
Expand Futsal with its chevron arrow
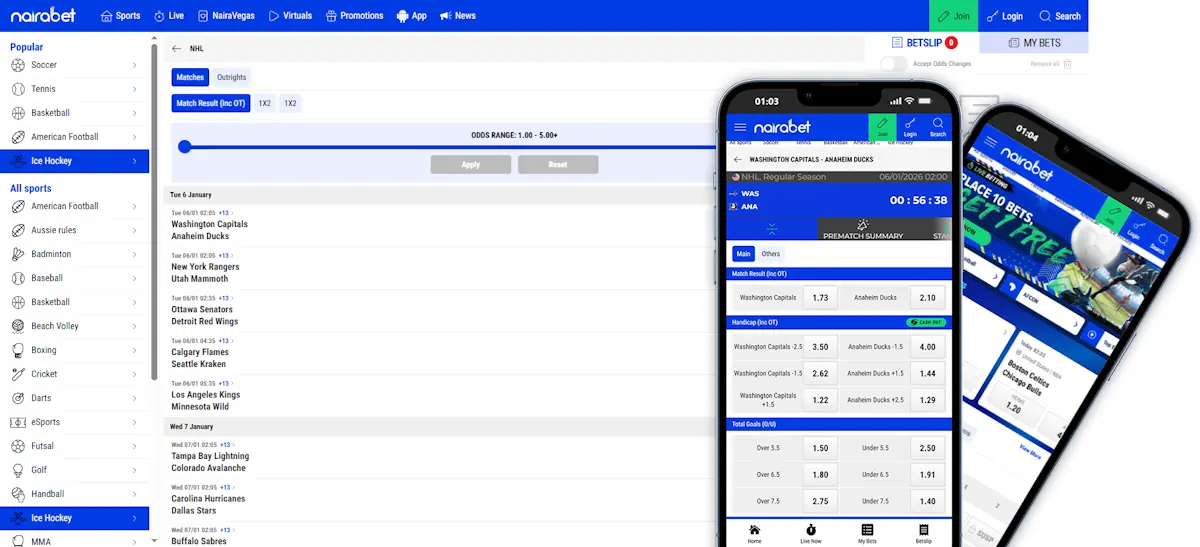[x=134, y=446]
